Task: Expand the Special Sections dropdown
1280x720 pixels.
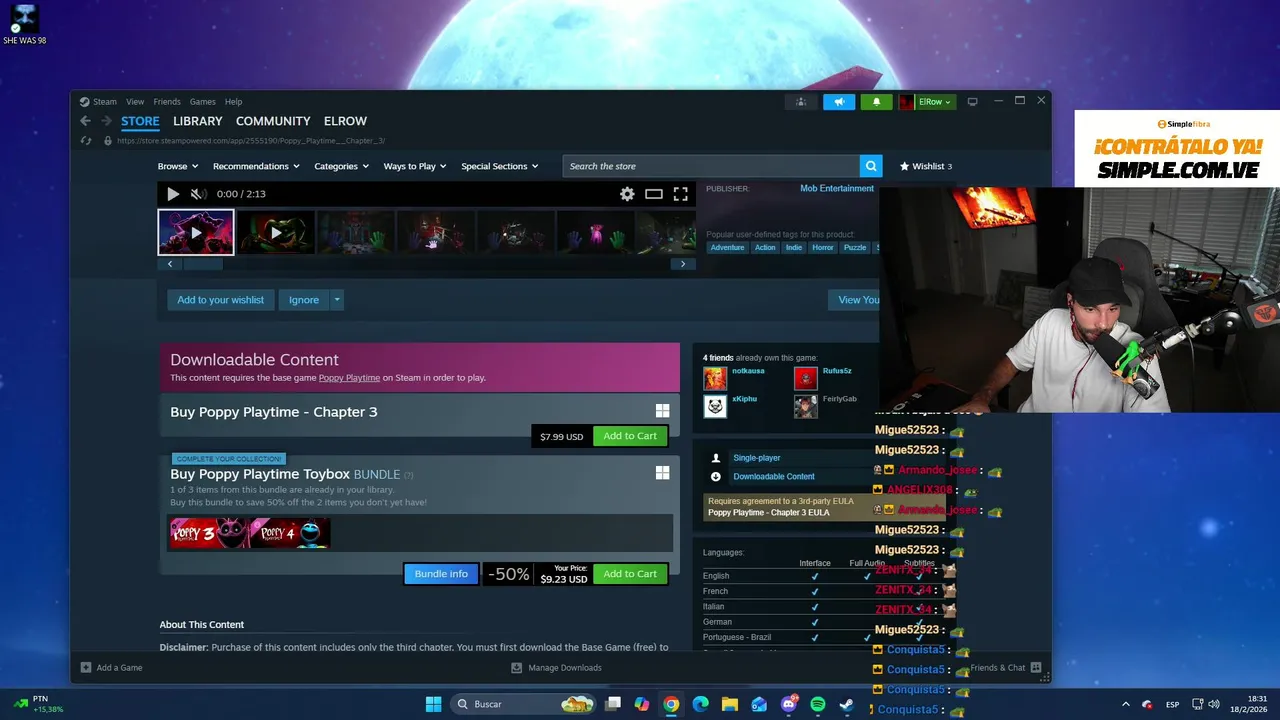Action: [x=500, y=166]
